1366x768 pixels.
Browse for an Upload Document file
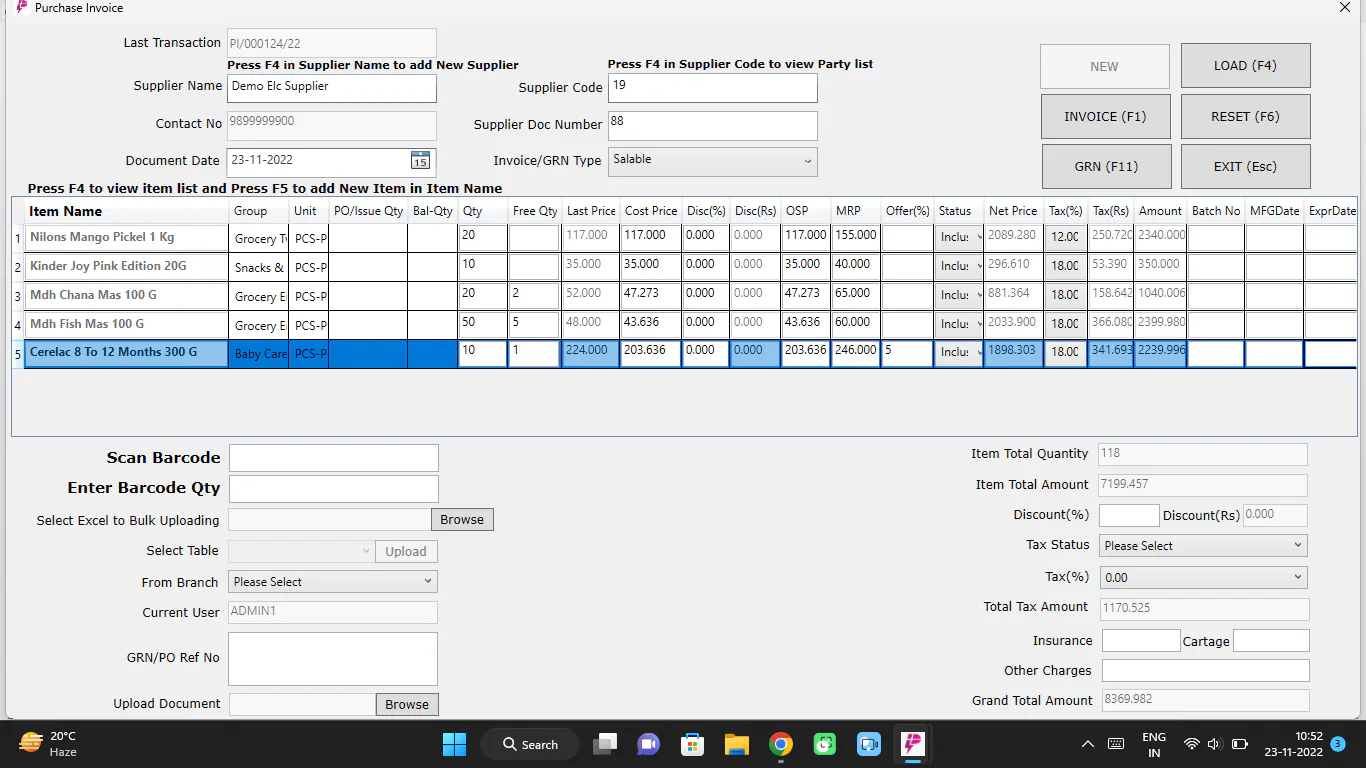tap(407, 704)
